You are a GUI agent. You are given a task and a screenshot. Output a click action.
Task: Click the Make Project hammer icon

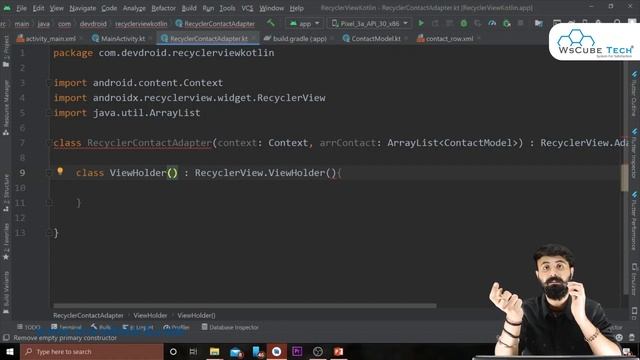tap(271, 23)
